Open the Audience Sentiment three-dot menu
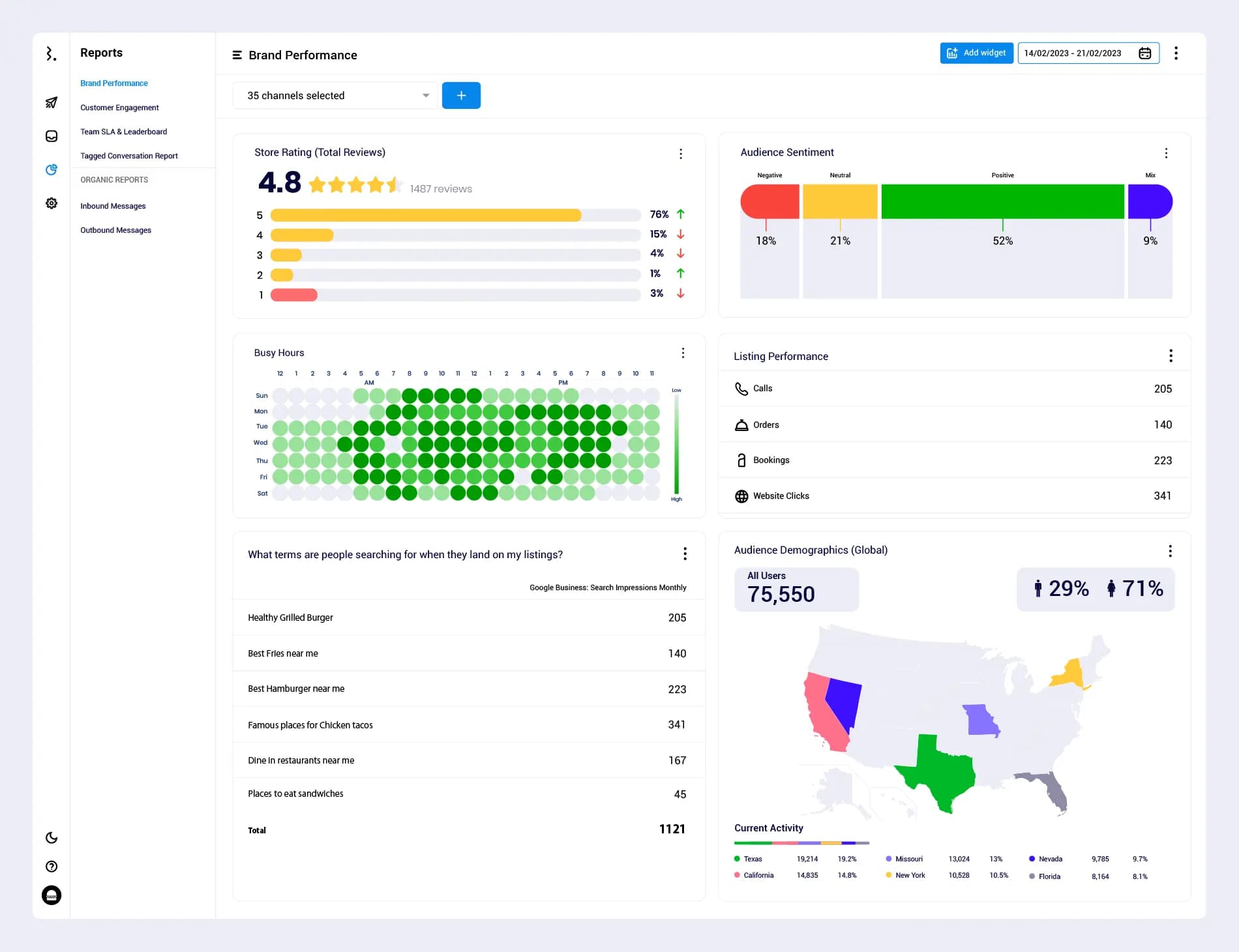 tap(1167, 153)
